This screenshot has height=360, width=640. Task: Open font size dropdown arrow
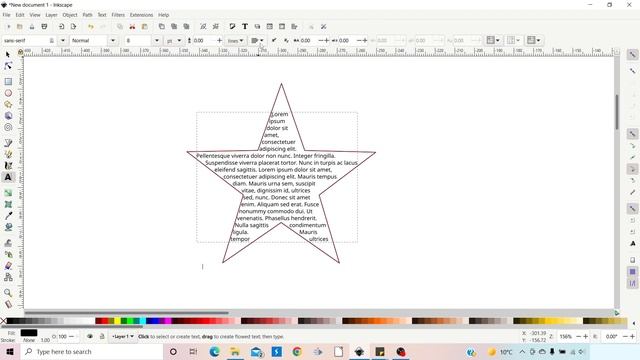click(x=157, y=40)
